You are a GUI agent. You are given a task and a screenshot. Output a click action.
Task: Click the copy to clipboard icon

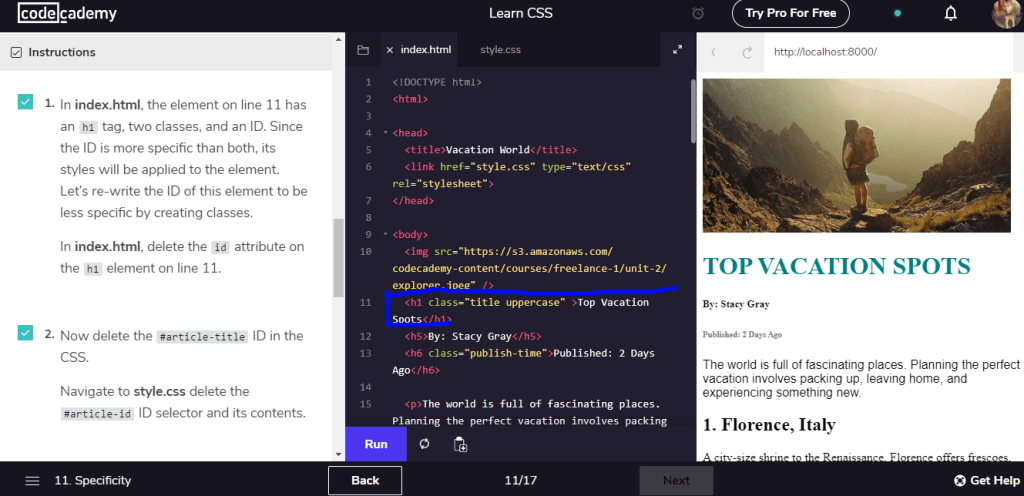[460, 444]
